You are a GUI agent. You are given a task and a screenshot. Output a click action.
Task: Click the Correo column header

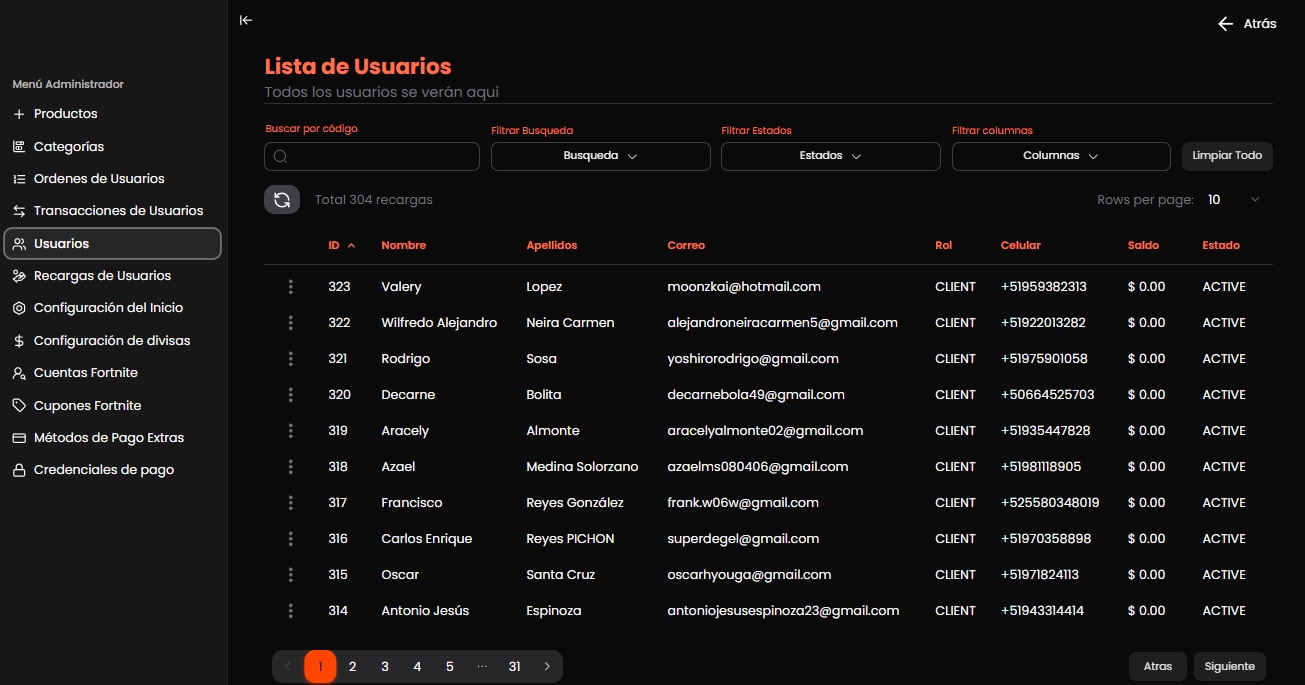[686, 245]
